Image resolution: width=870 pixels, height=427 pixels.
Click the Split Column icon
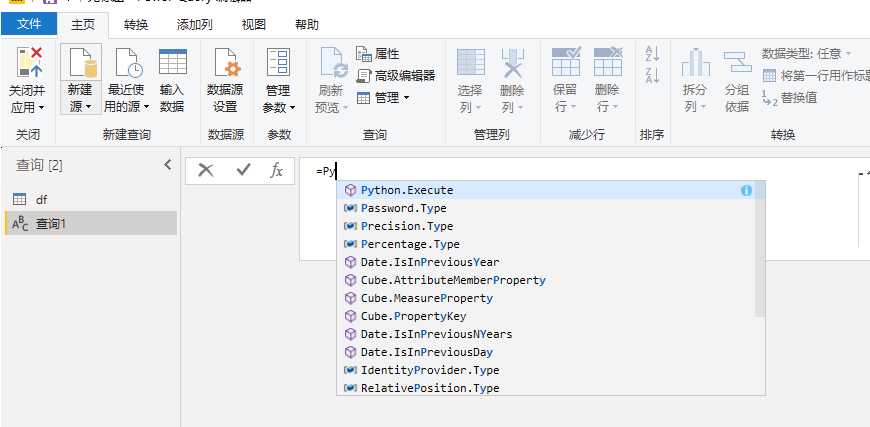pos(696,63)
